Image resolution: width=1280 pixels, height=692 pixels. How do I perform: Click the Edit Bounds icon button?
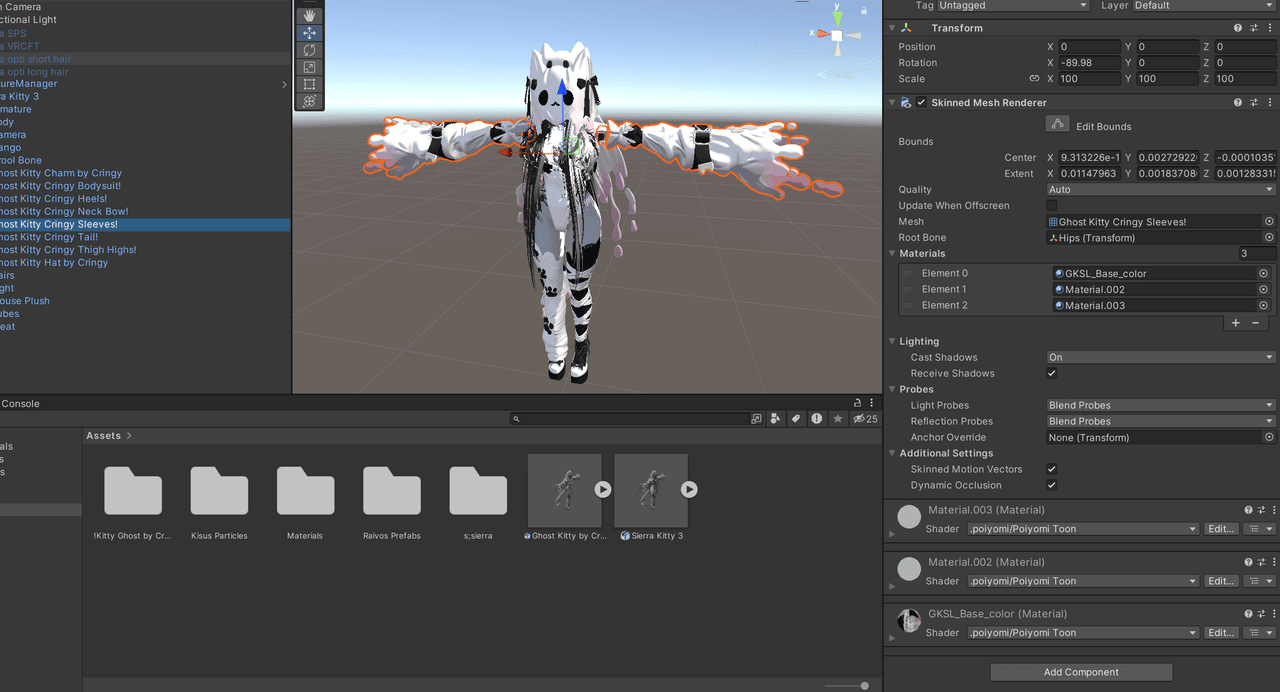tap(1057, 124)
